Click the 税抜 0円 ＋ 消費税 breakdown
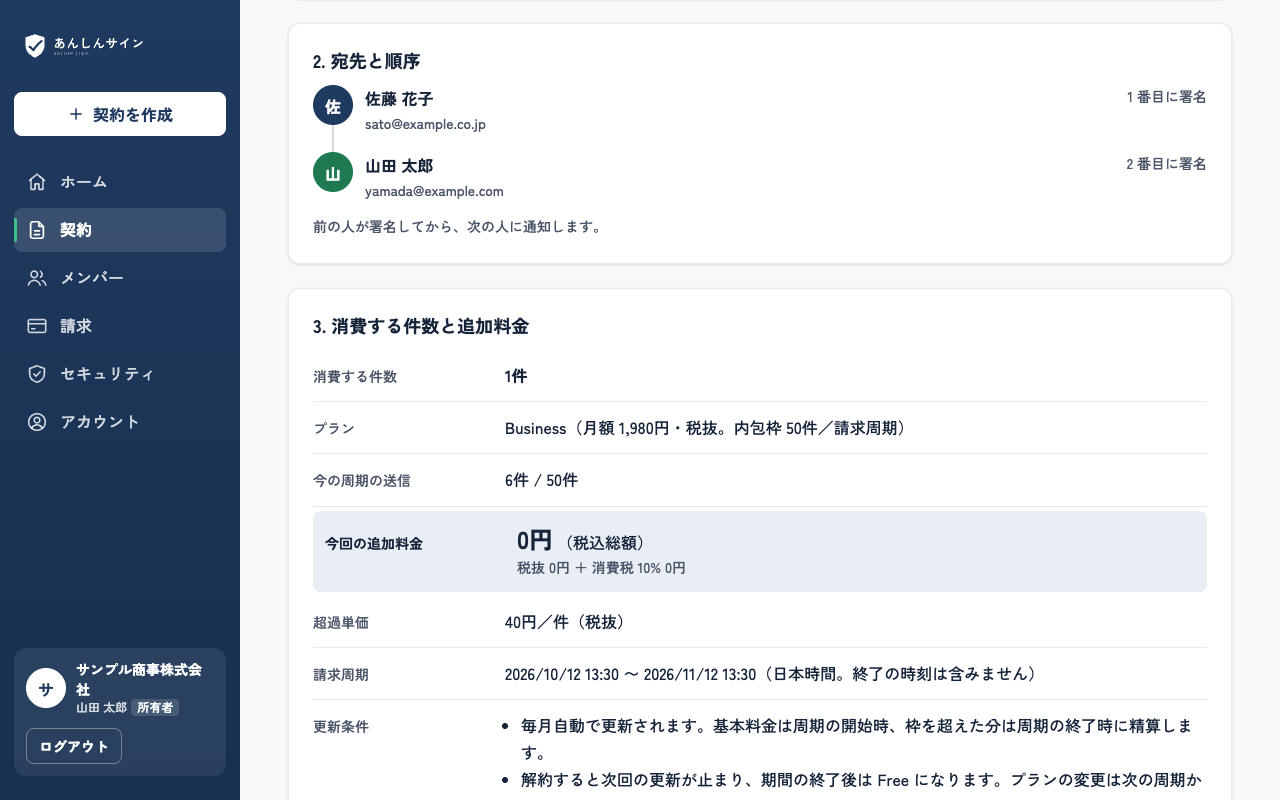Viewport: 1280px width, 800px height. pos(601,568)
